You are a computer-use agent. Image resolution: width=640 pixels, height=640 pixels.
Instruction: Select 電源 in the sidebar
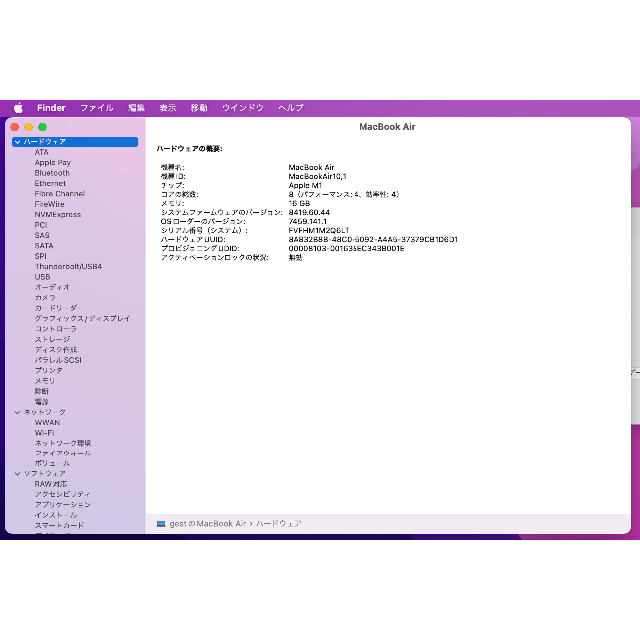42,402
